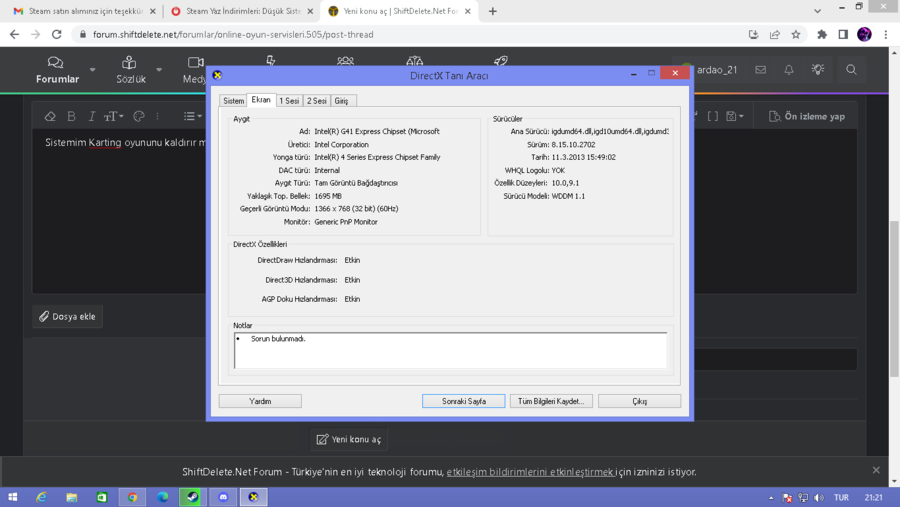Open the etkileşim bildirimlerini etkinleştirmek link
Viewport: 900px width, 507px height.
click(x=530, y=472)
